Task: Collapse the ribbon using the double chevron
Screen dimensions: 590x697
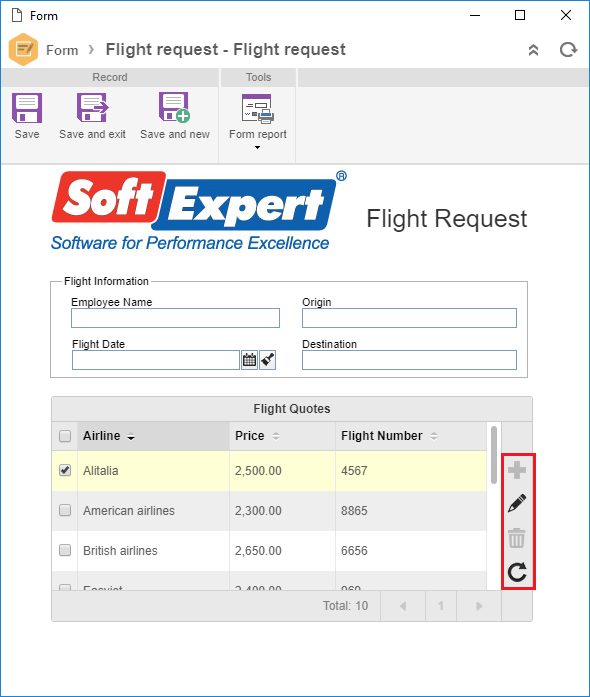Action: pos(534,50)
